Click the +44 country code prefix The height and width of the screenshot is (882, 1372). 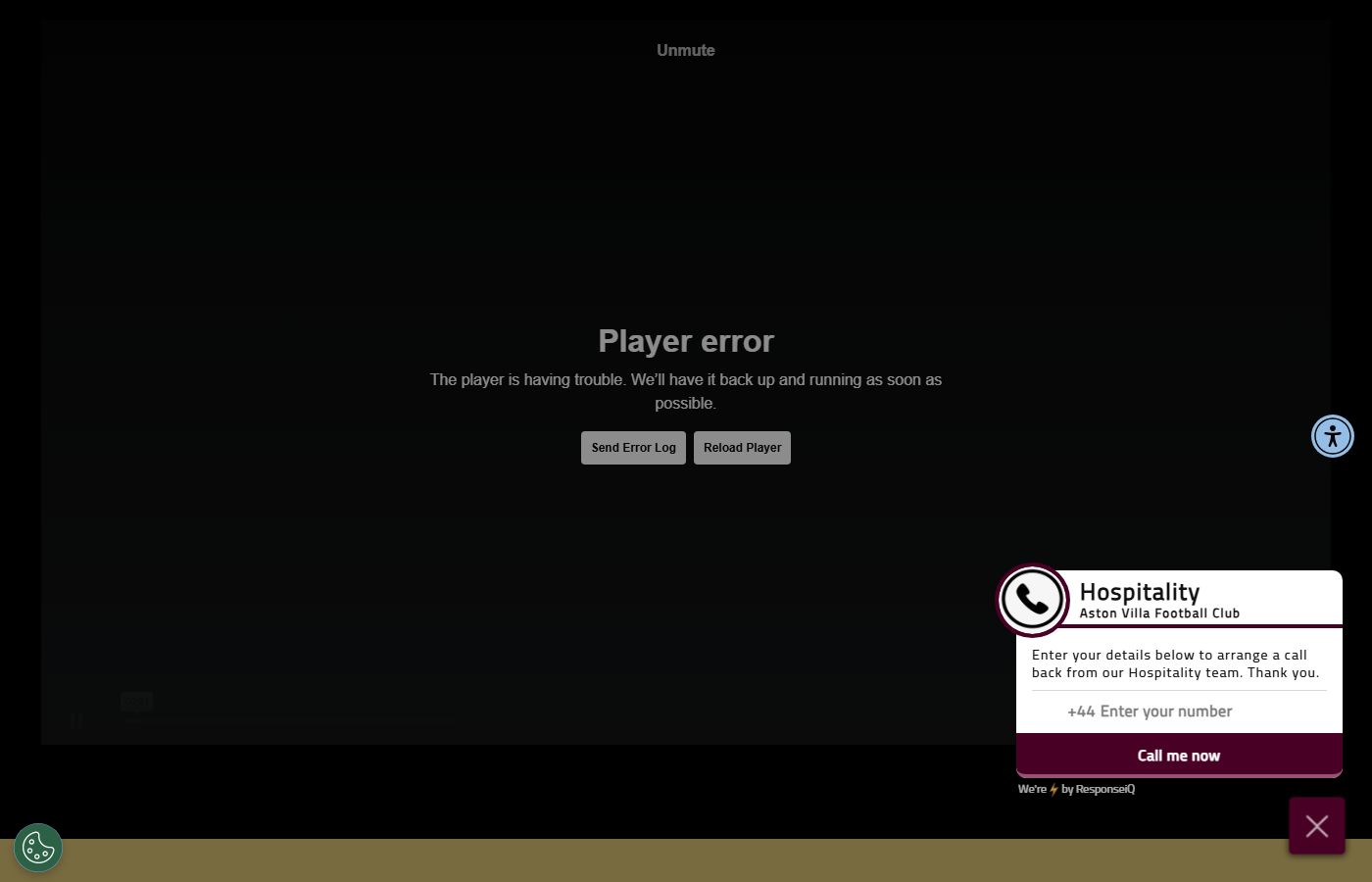pyautogui.click(x=1081, y=711)
